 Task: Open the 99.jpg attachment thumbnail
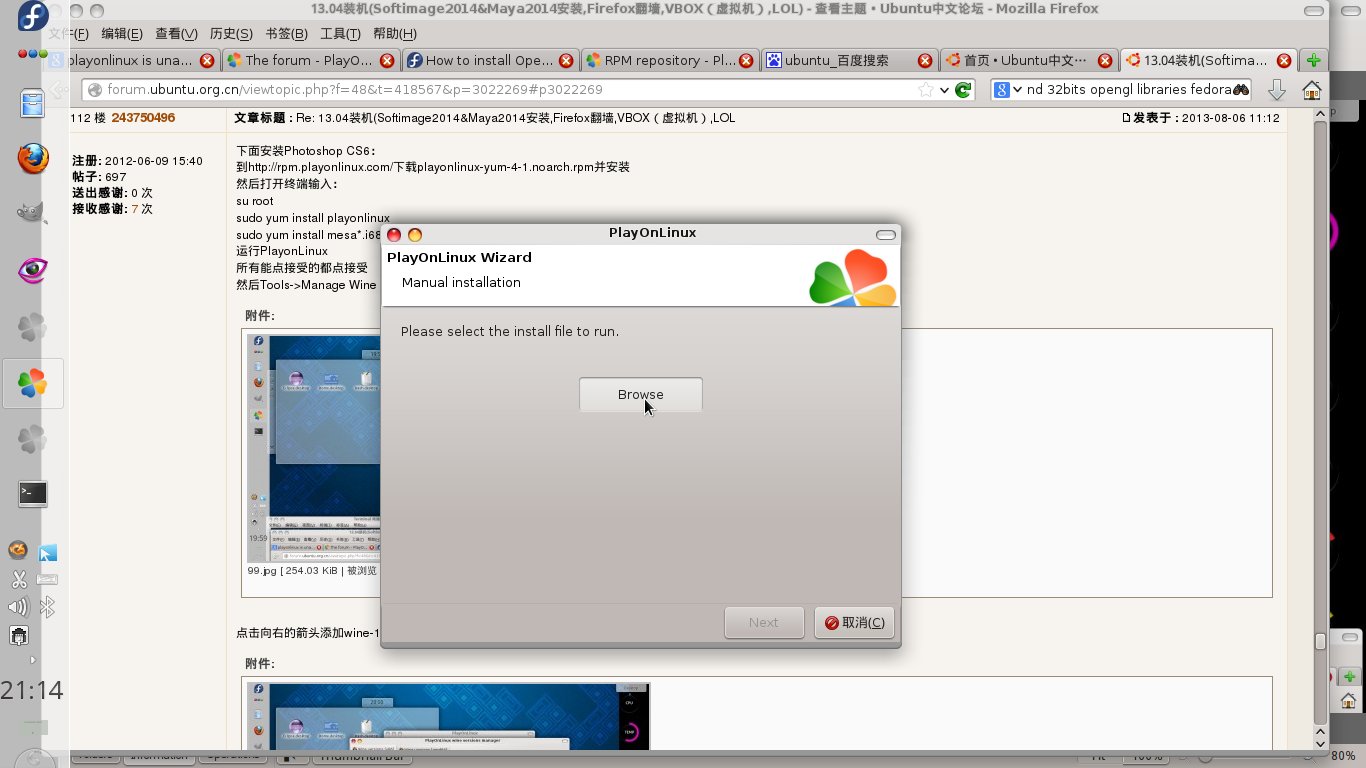[314, 449]
